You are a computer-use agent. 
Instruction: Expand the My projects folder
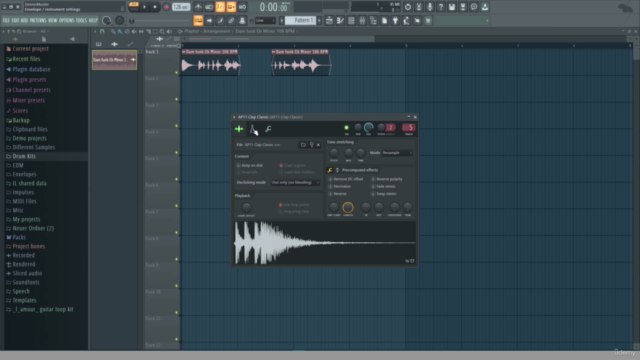coord(26,219)
